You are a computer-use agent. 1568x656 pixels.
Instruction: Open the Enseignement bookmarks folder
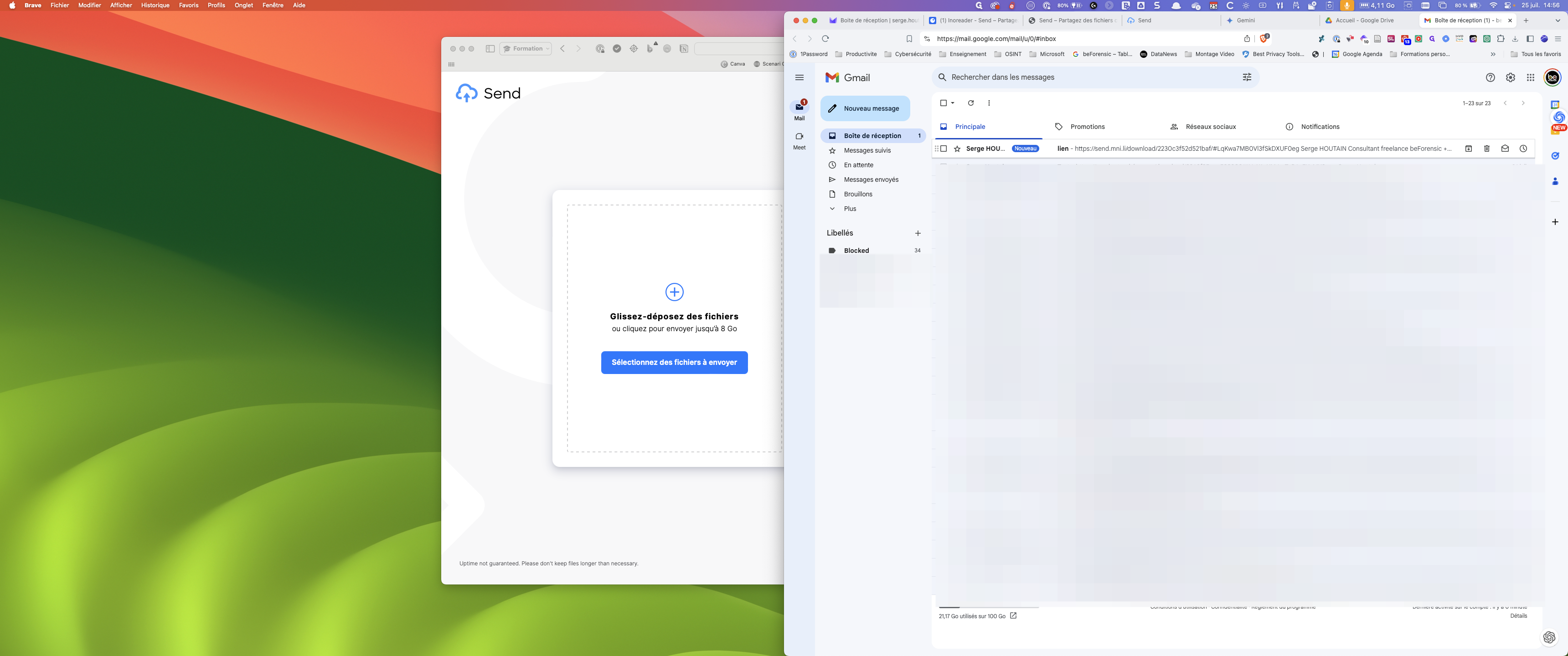pos(962,54)
